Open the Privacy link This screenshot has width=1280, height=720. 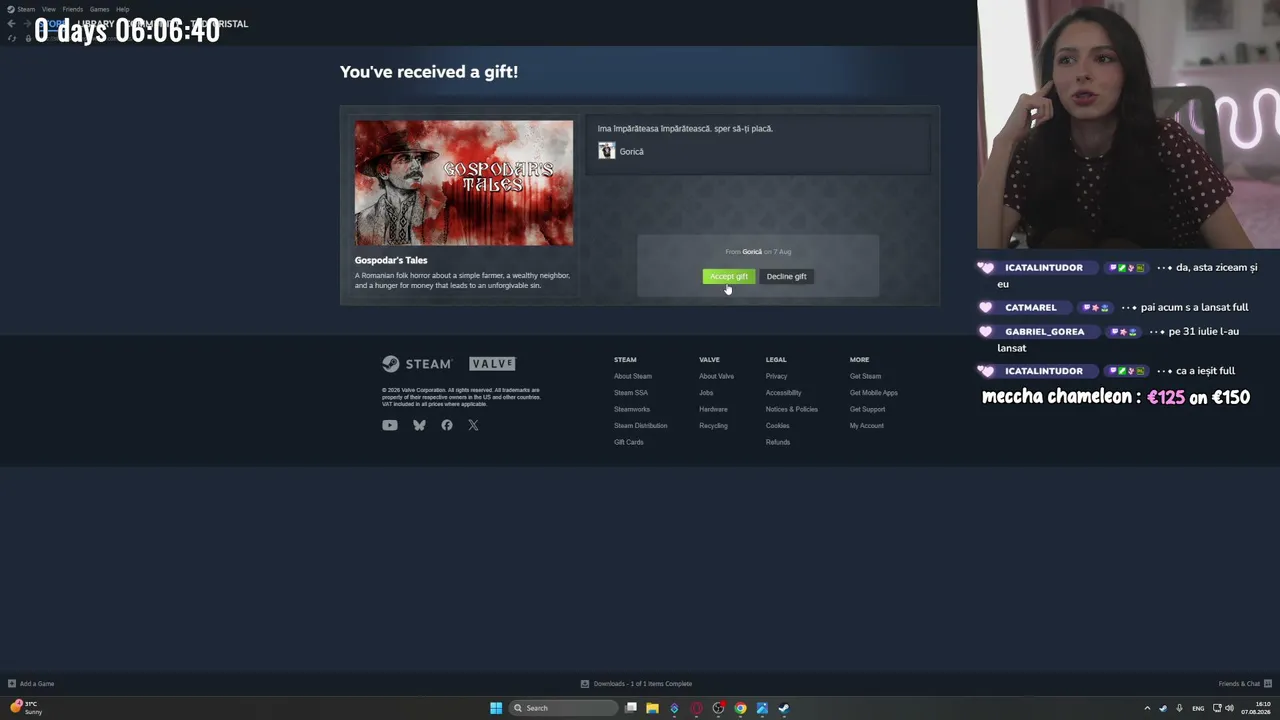click(x=777, y=376)
